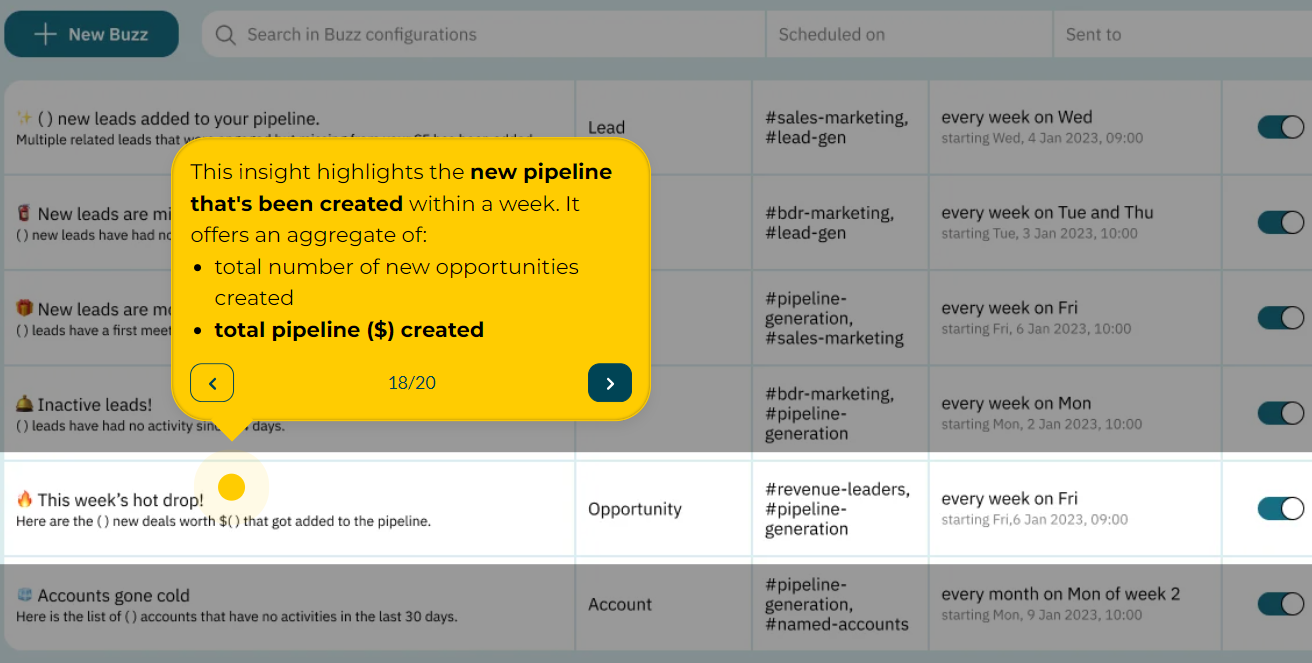Open the This week's hot drop row title
Image resolution: width=1312 pixels, height=663 pixels.
[x=120, y=499]
